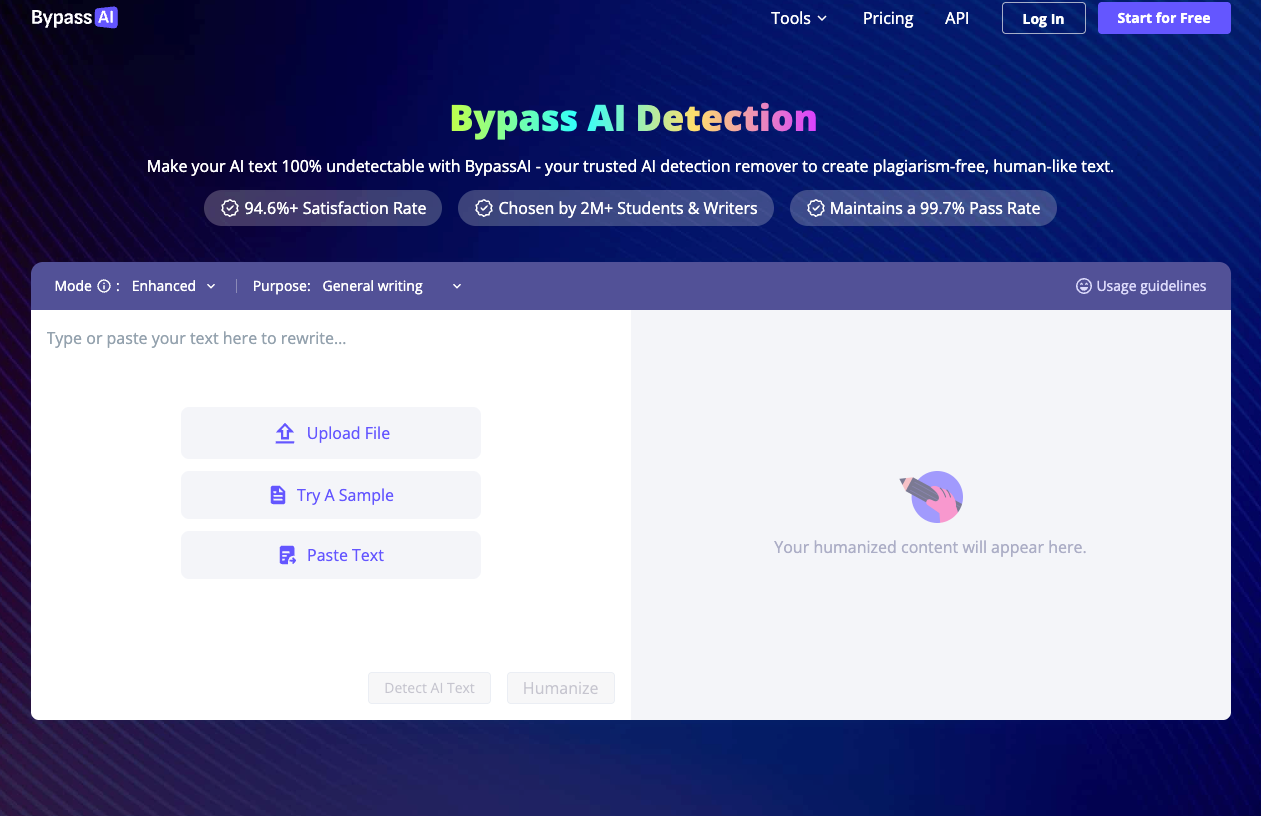Click the BypassAI logo
This screenshot has height=816, width=1261.
click(74, 17)
